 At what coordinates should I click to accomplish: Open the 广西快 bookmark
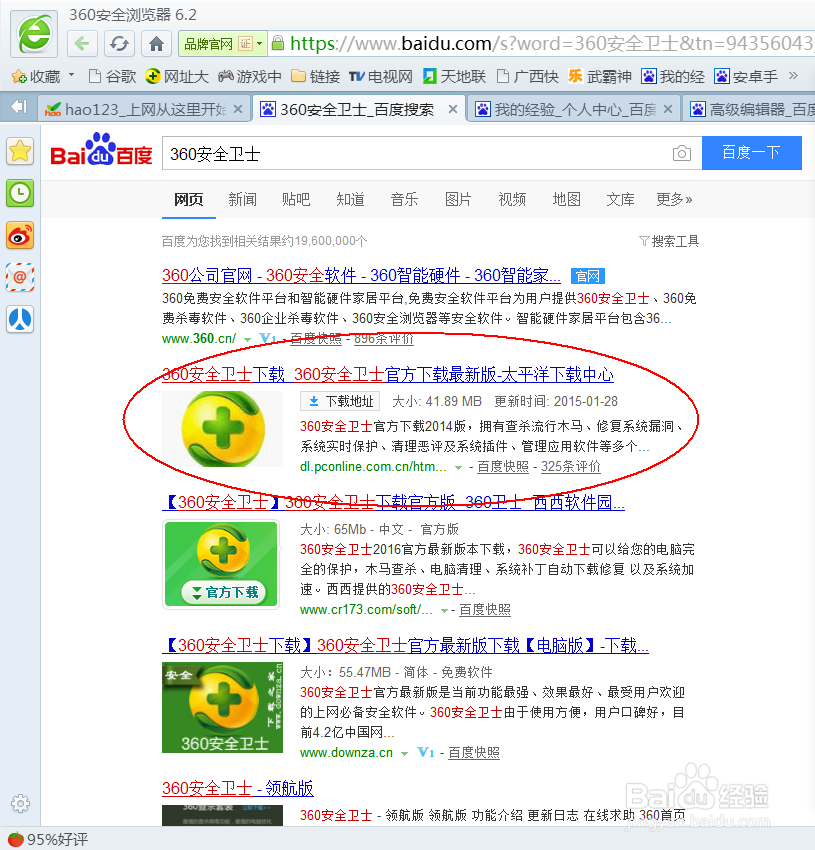click(527, 76)
